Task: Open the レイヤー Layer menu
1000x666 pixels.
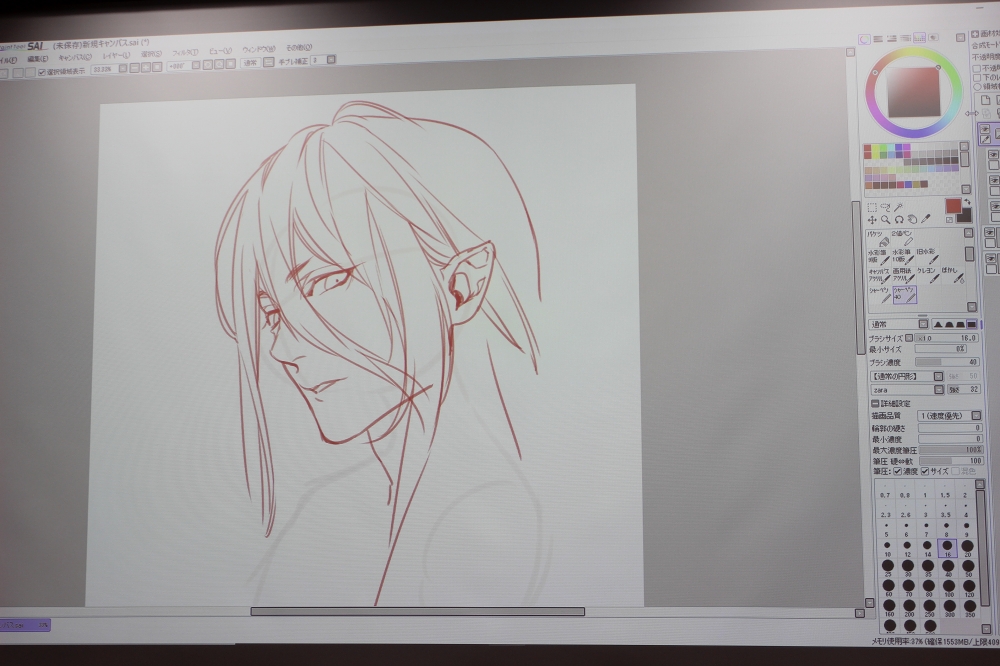Action: (x=115, y=56)
